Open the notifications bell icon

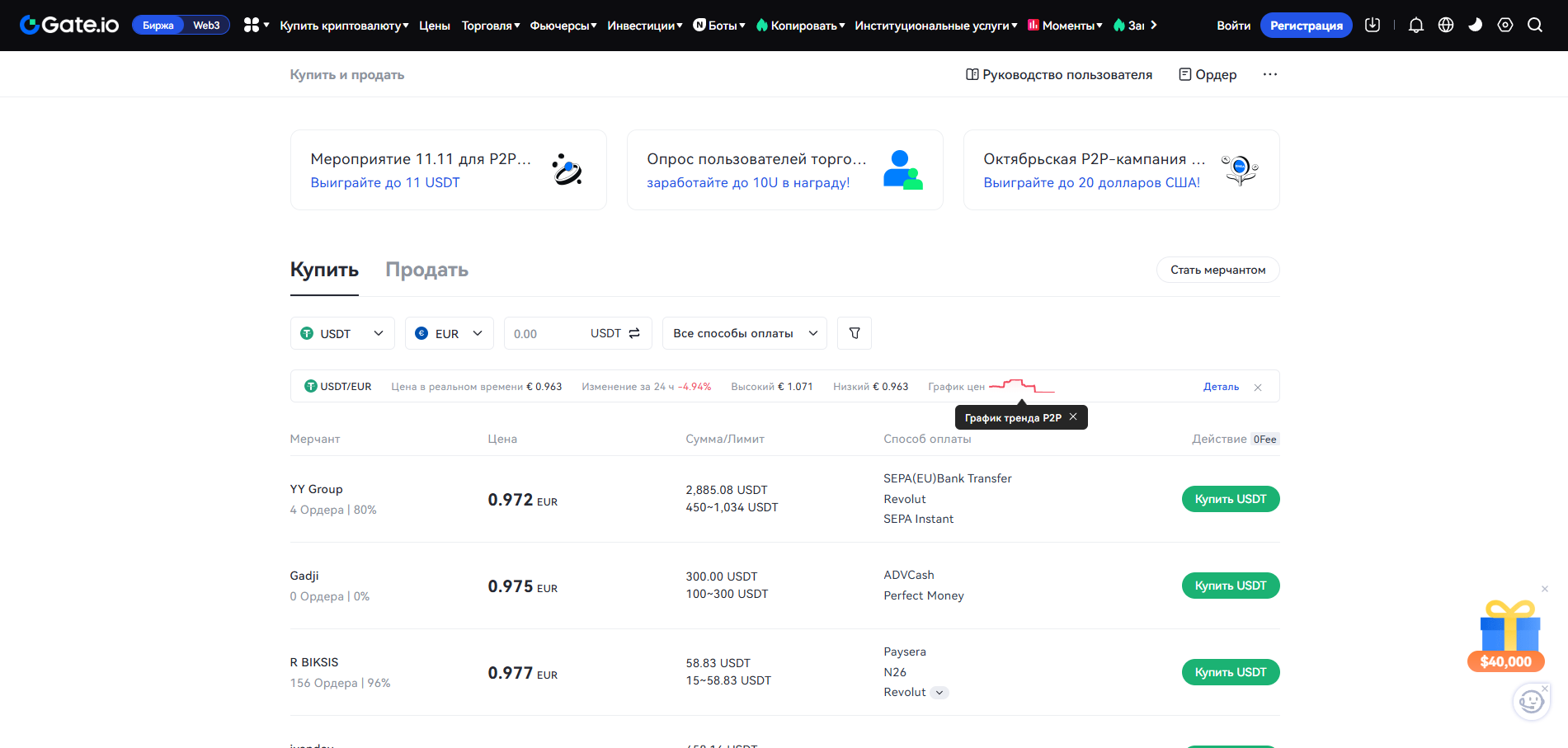click(x=1416, y=26)
